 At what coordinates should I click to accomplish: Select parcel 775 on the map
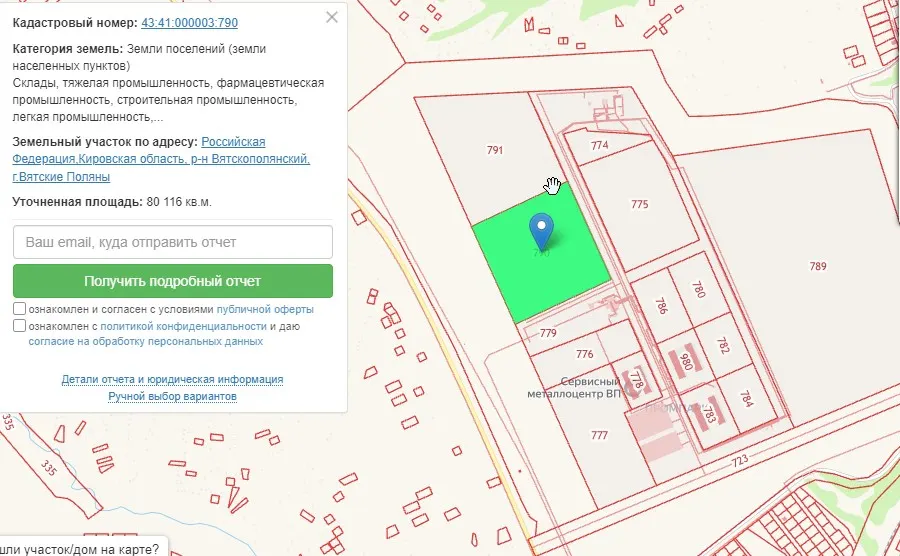[x=639, y=204]
